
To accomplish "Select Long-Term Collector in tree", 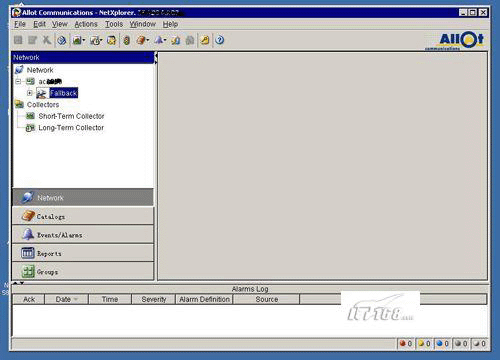I will click(71, 128).
